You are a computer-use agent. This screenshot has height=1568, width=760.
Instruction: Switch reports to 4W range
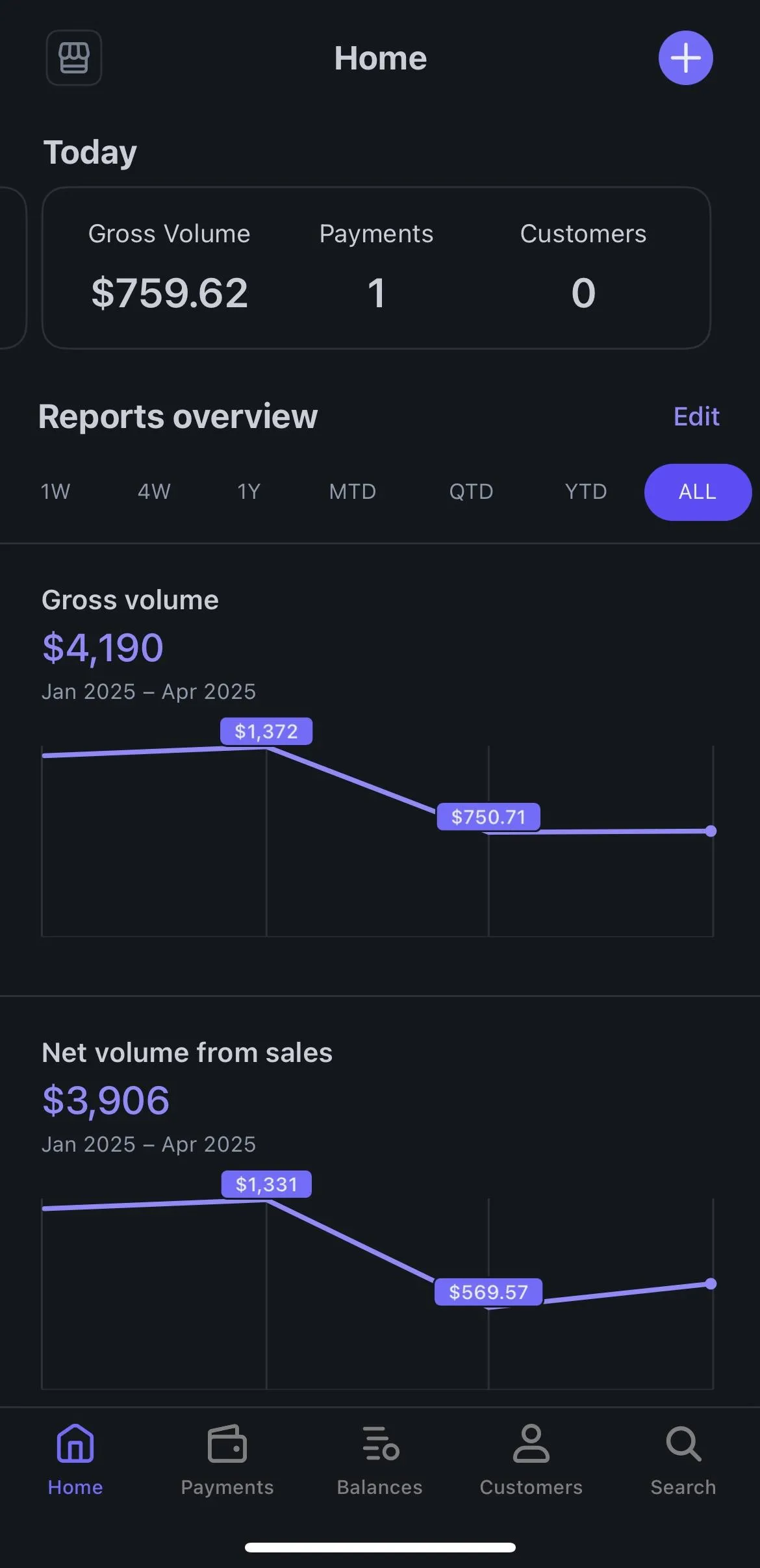(154, 492)
